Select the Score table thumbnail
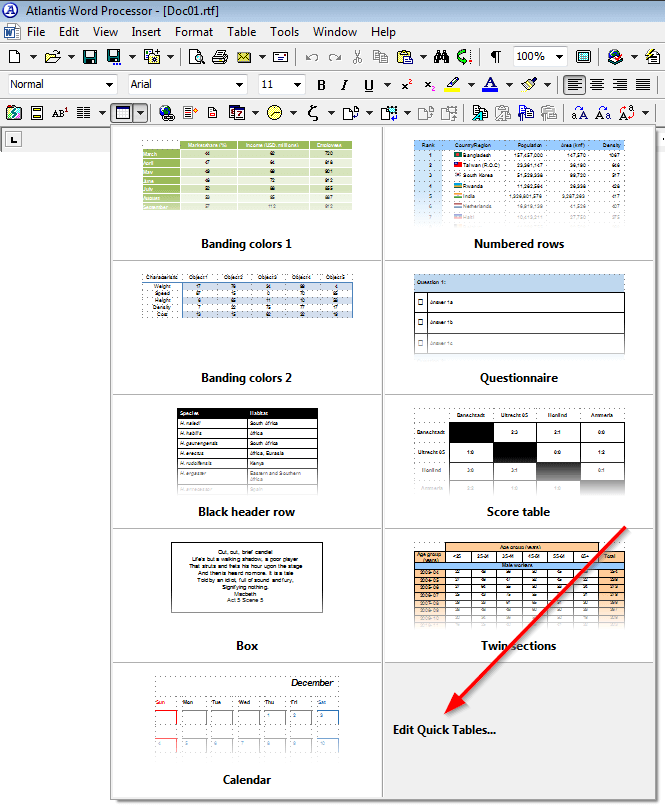The image size is (665, 807). tap(517, 461)
